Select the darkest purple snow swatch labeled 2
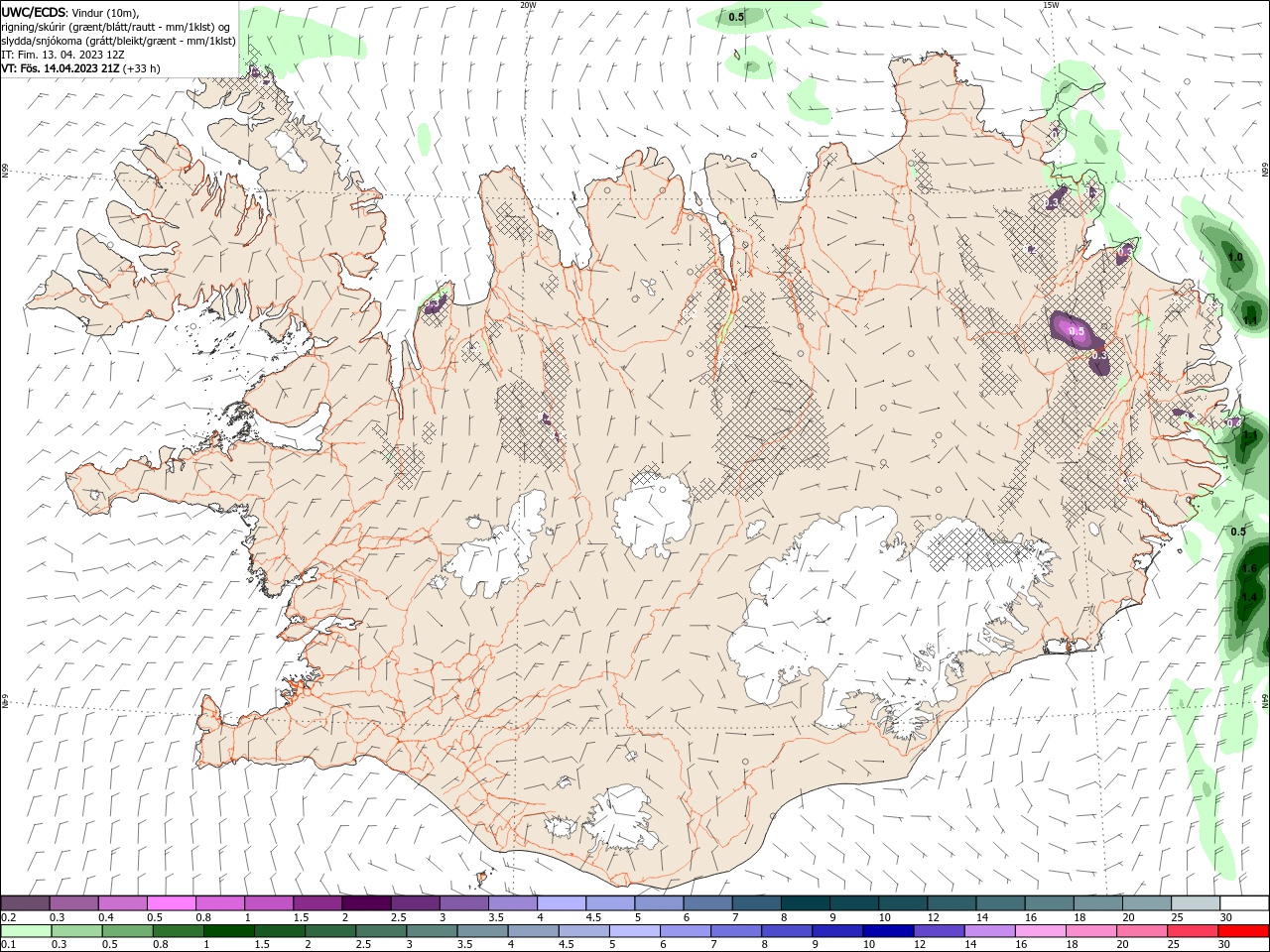This screenshot has height=952, width=1270. coord(366,903)
